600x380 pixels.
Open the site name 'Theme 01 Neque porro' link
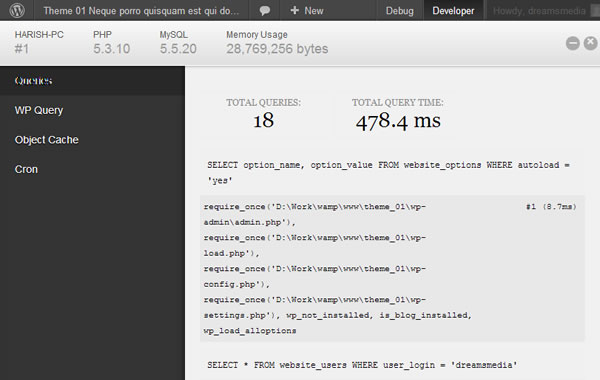pos(141,11)
